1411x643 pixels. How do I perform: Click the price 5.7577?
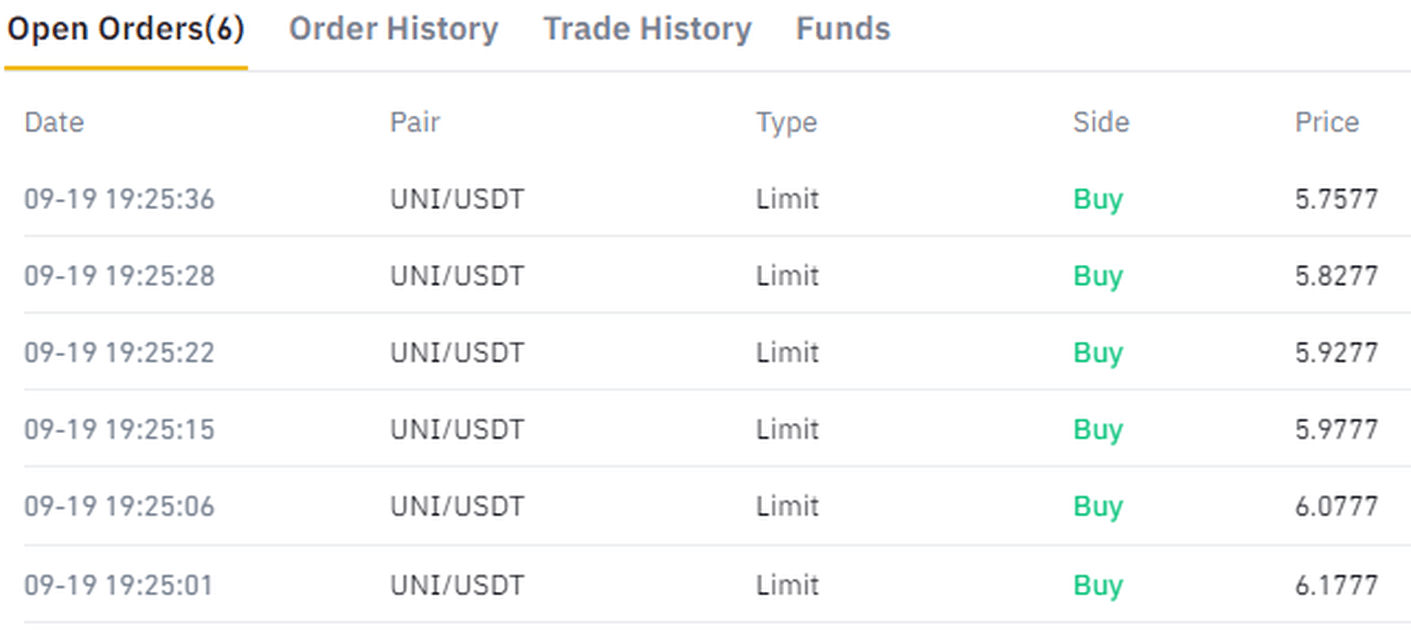tap(1337, 199)
